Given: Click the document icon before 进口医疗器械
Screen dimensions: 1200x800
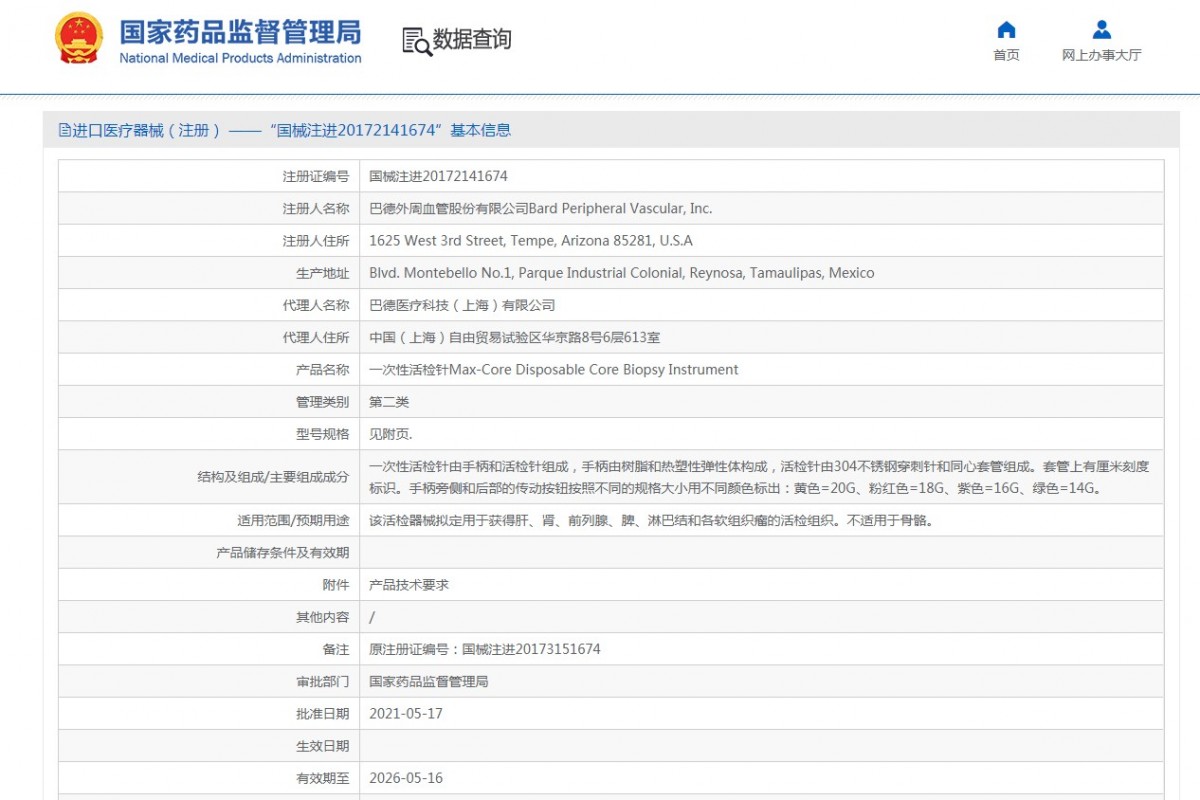Looking at the screenshot, I should [x=65, y=130].
